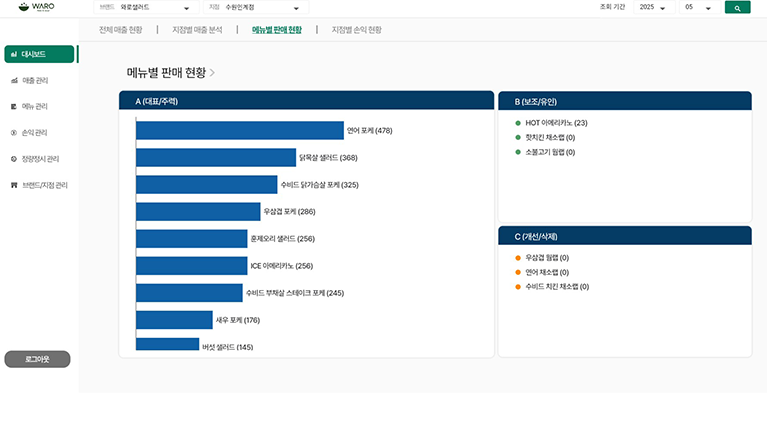This screenshot has height=445, width=767.
Task: Click the 손익 관리 sidebar icon
Action: 13,132
